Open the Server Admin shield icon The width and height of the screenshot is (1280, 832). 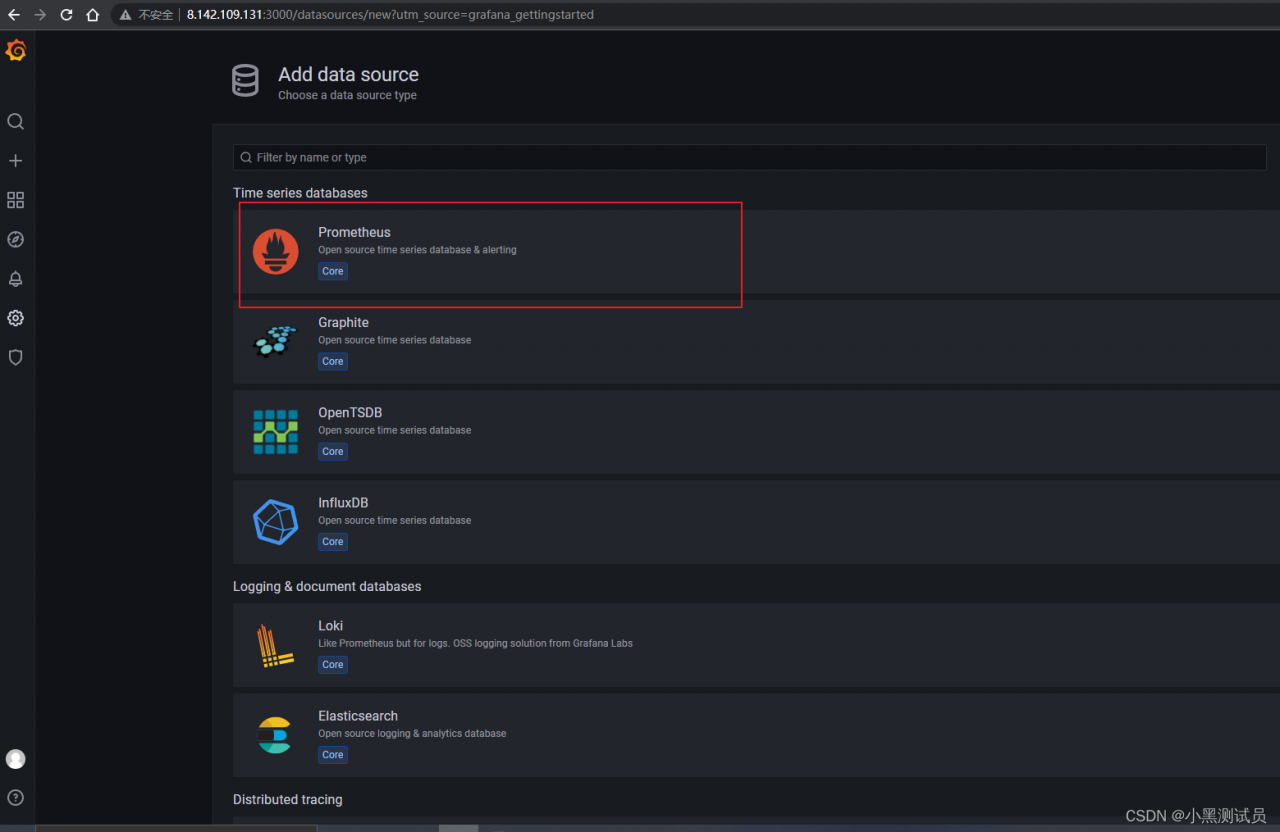[15, 357]
